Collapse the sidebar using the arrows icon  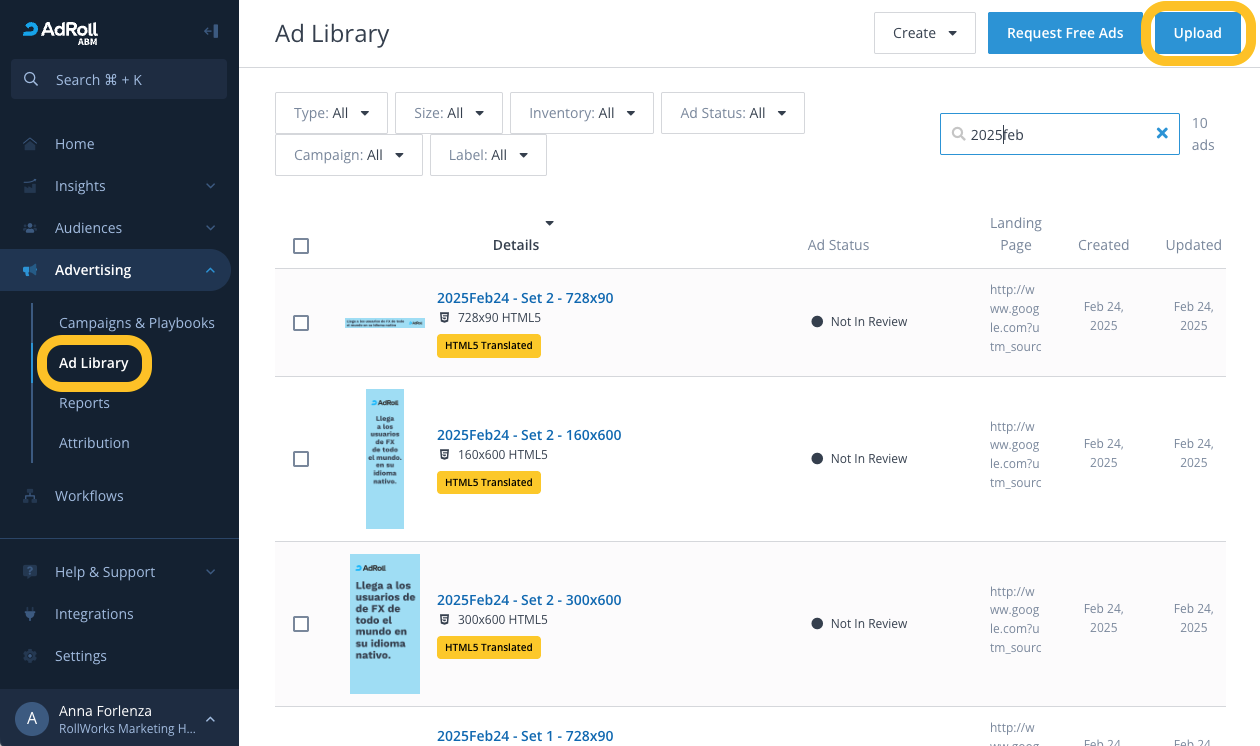tap(212, 31)
